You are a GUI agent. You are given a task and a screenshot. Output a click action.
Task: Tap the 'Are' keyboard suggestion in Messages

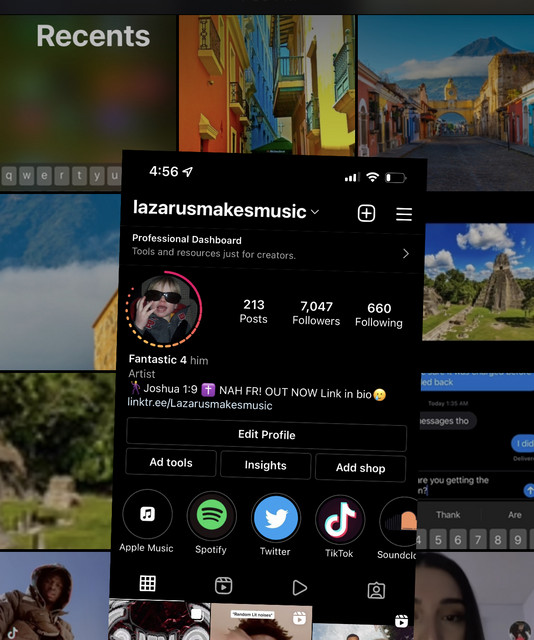point(514,515)
